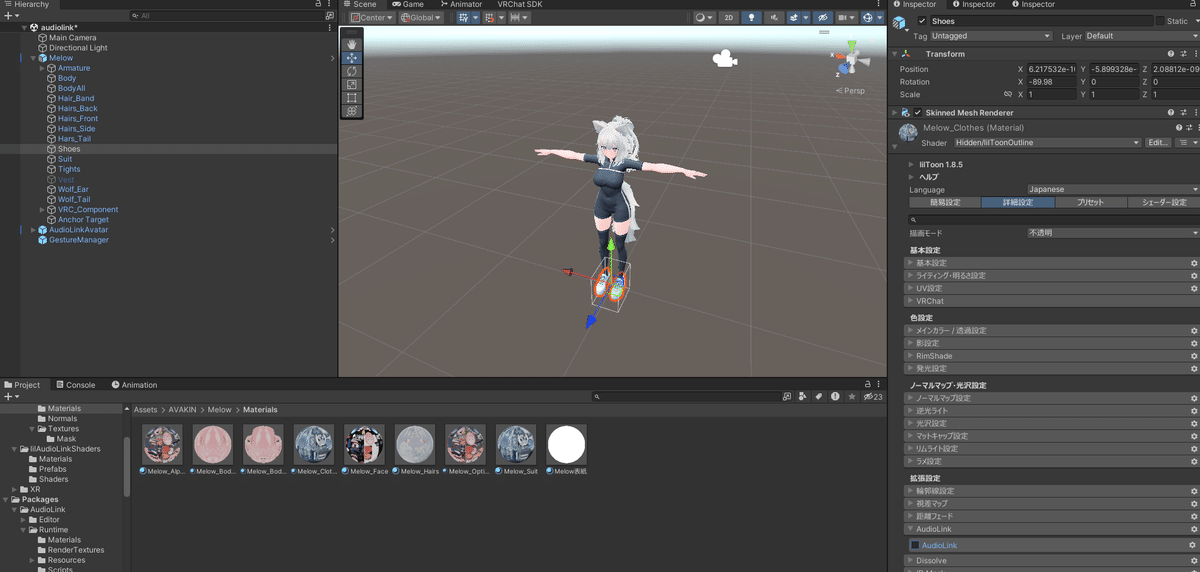The width and height of the screenshot is (1200, 572).
Task: Select the Scale tool
Action: tap(351, 85)
